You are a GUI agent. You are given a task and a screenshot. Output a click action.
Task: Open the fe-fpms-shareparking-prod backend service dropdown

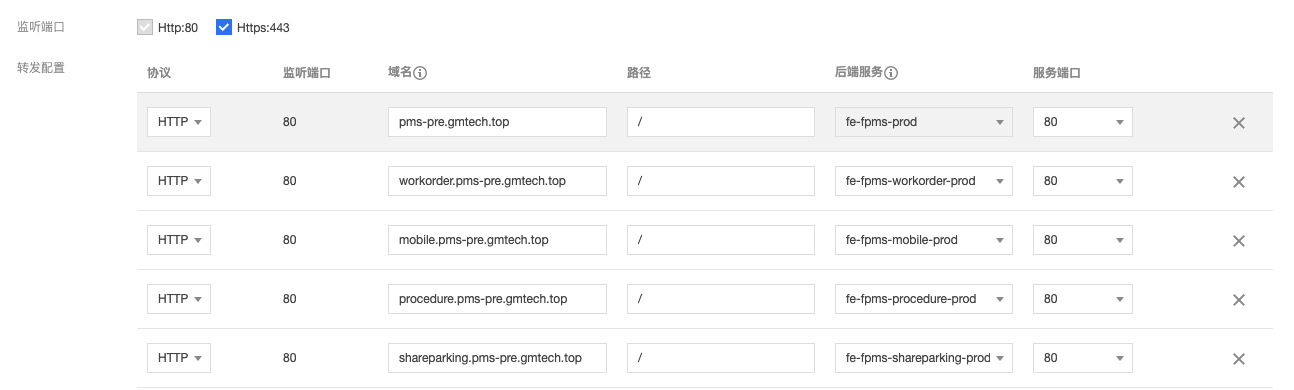[x=924, y=358]
